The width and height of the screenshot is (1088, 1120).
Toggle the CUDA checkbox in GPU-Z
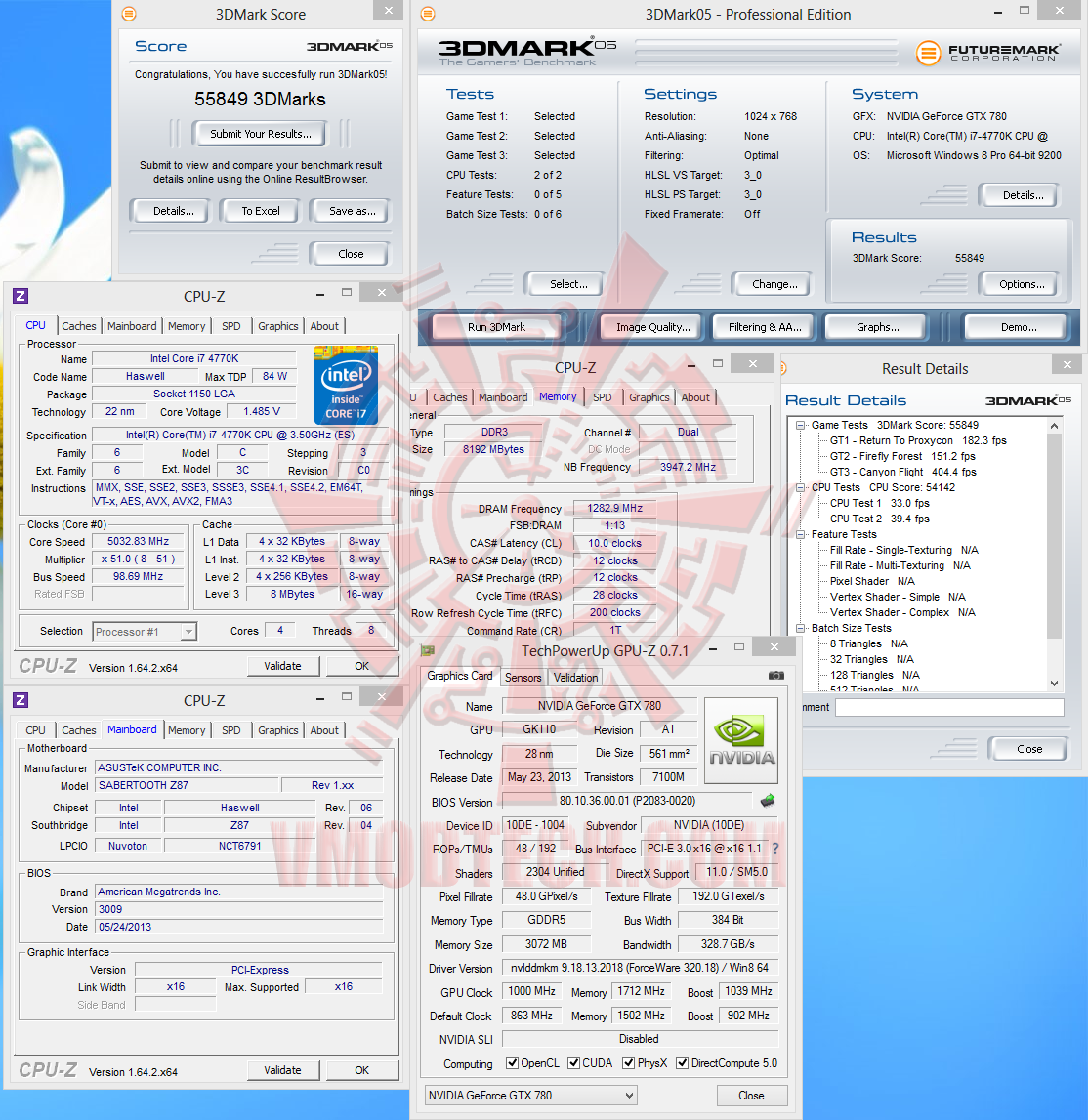[x=573, y=1062]
